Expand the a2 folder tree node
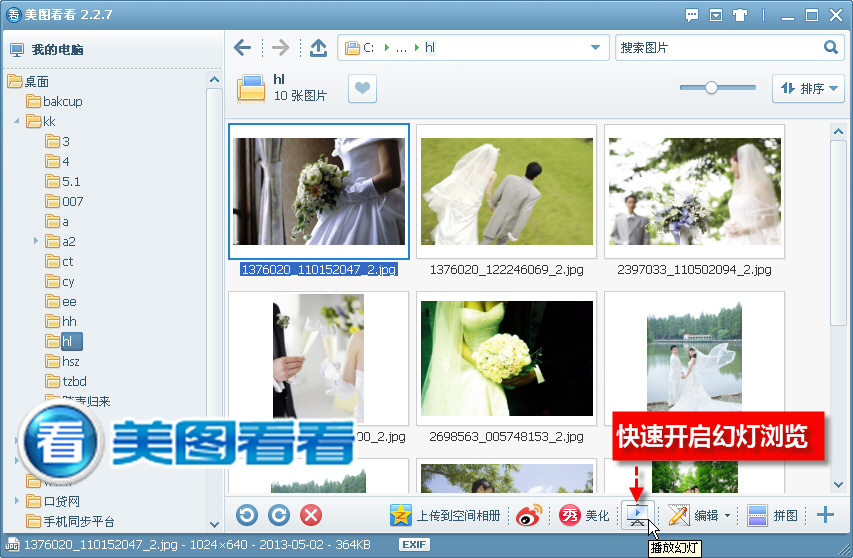 pyautogui.click(x=36, y=240)
